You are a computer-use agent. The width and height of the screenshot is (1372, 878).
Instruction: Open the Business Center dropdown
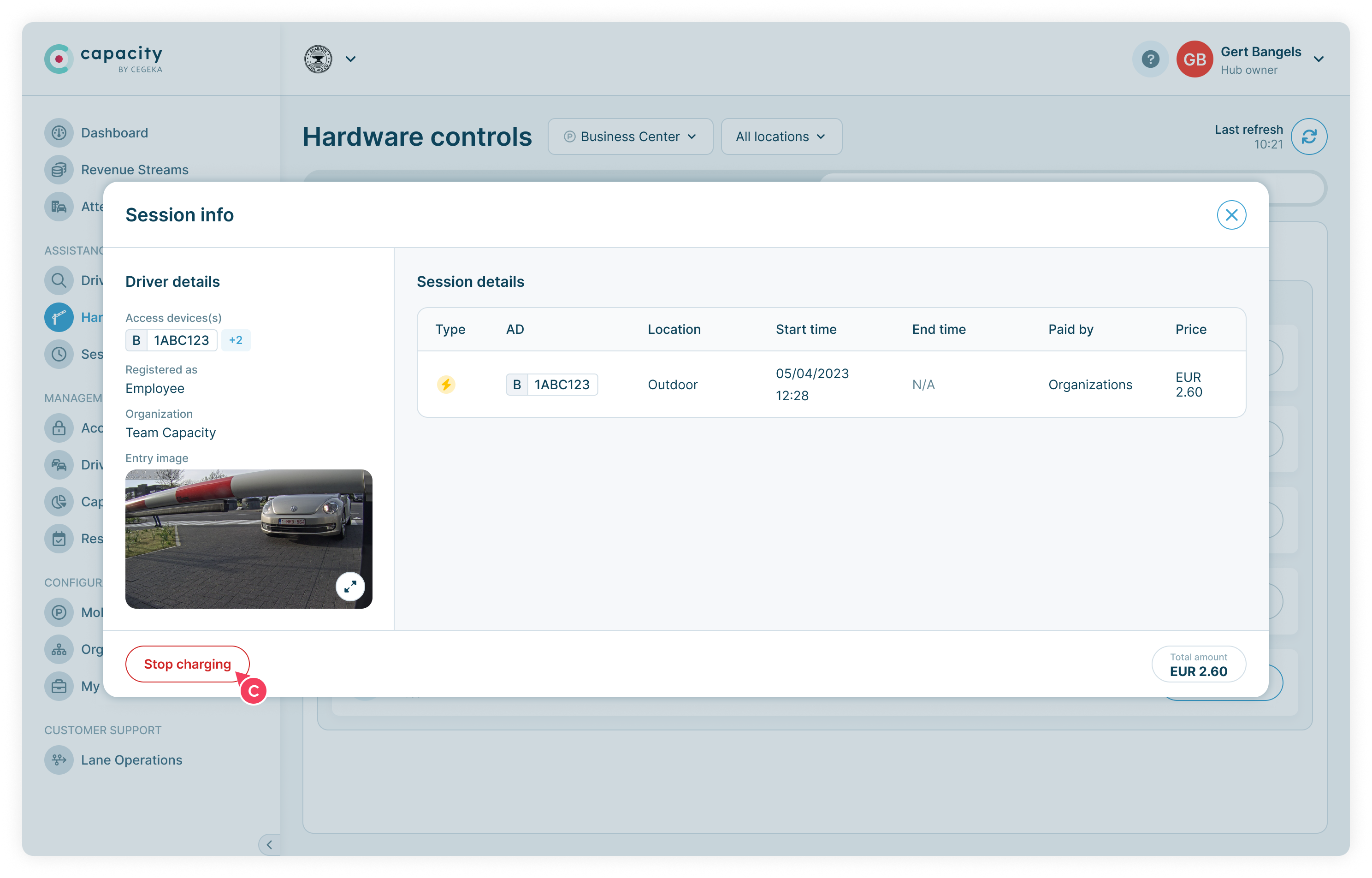630,136
